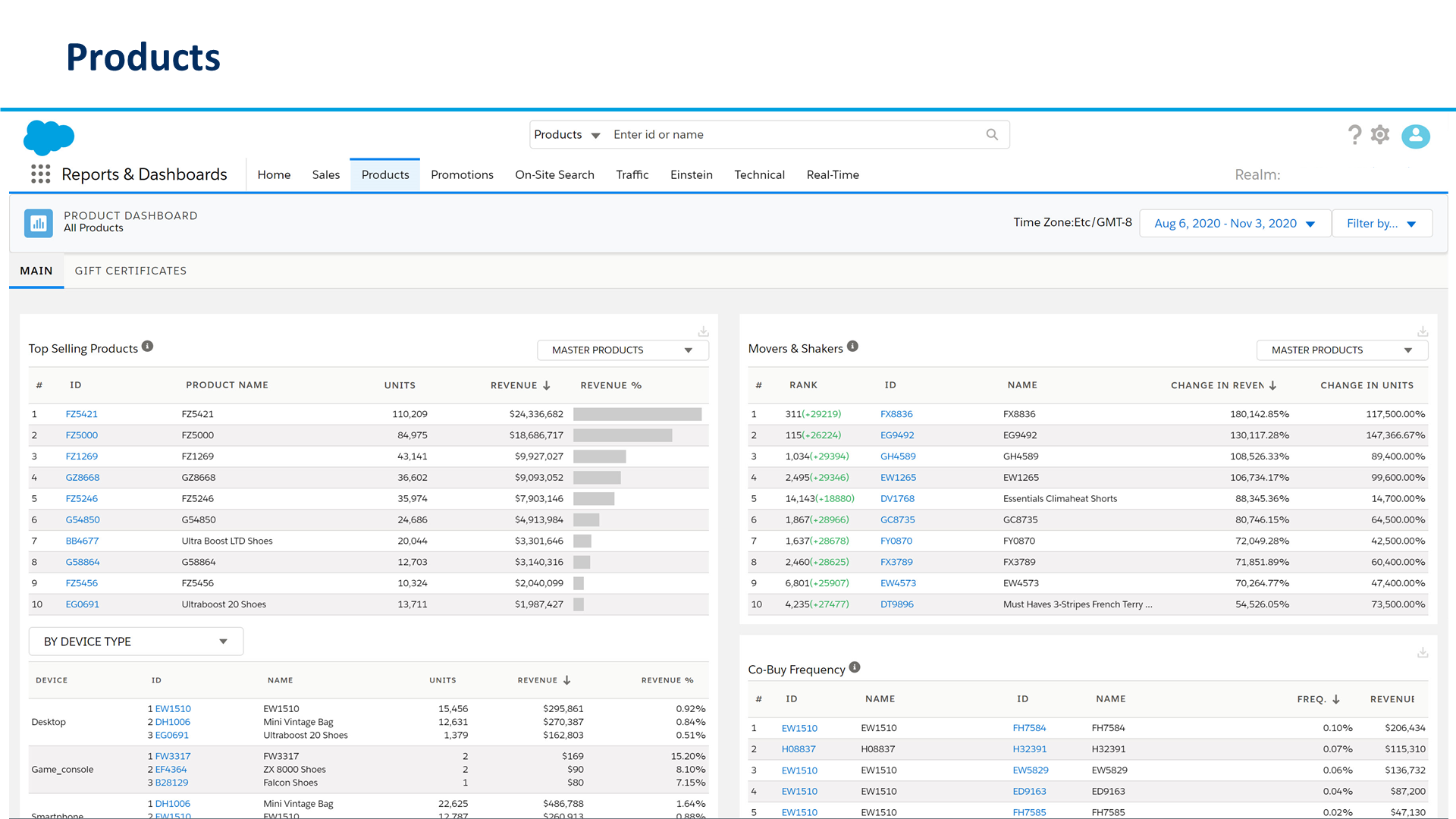The image size is (1456, 819).
Task: Download Movers & Shakers data
Action: pos(1423,331)
